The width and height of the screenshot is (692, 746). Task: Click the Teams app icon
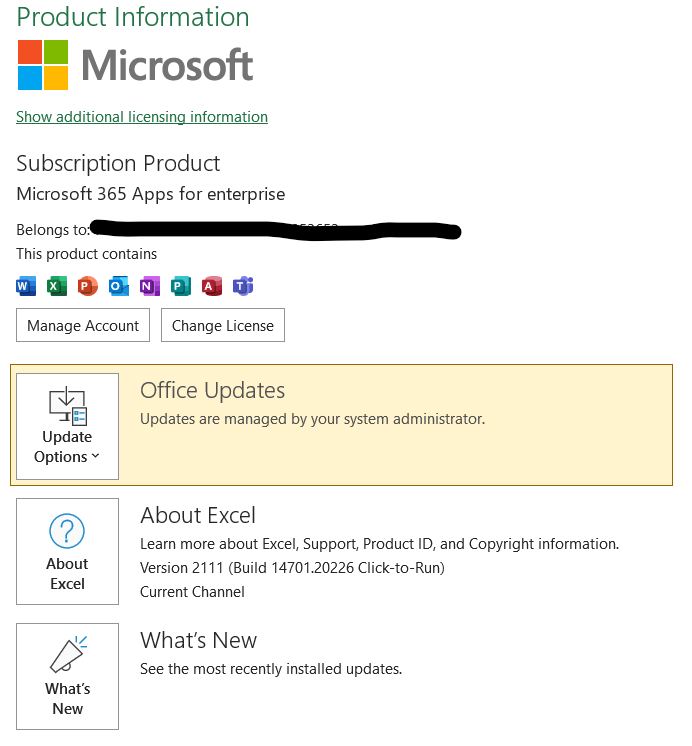[x=243, y=286]
